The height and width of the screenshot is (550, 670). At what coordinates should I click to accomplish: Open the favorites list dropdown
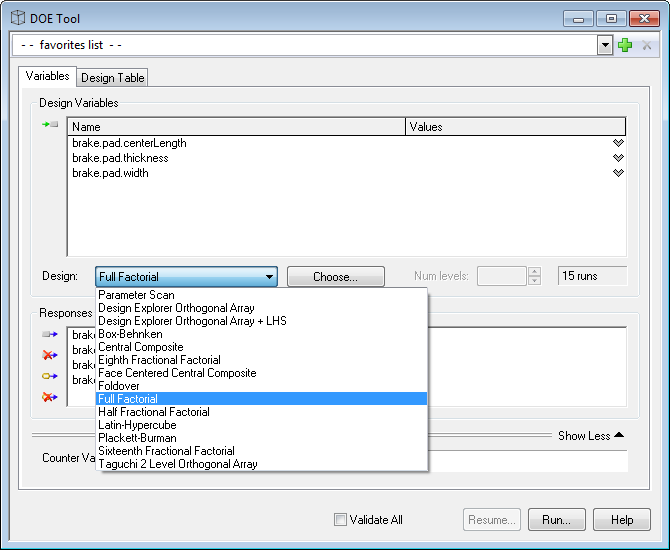point(604,45)
